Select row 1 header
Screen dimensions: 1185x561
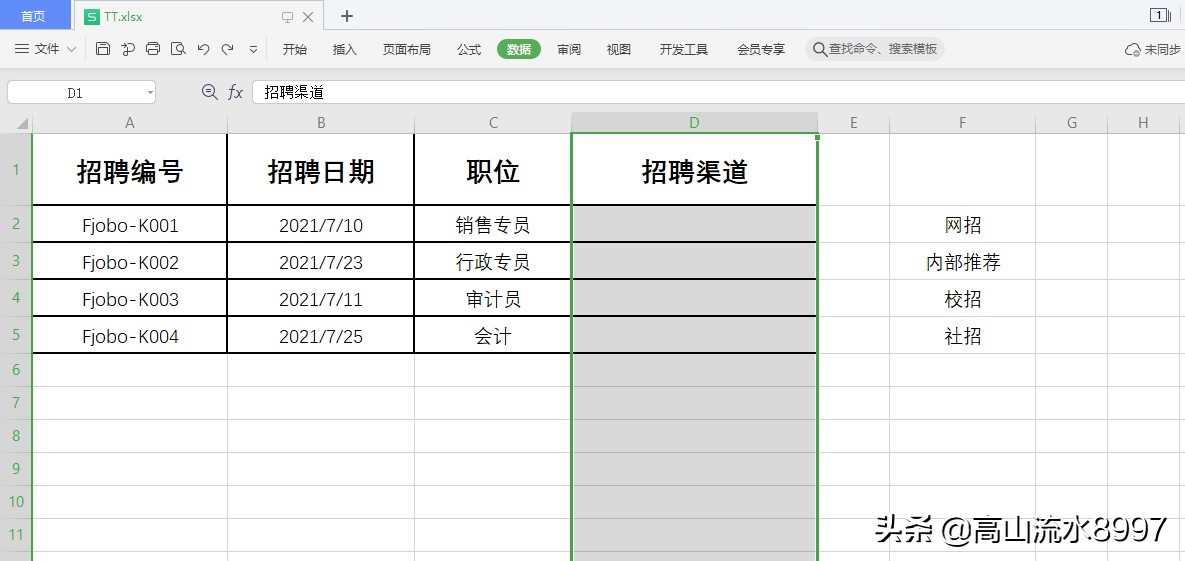tap(16, 169)
